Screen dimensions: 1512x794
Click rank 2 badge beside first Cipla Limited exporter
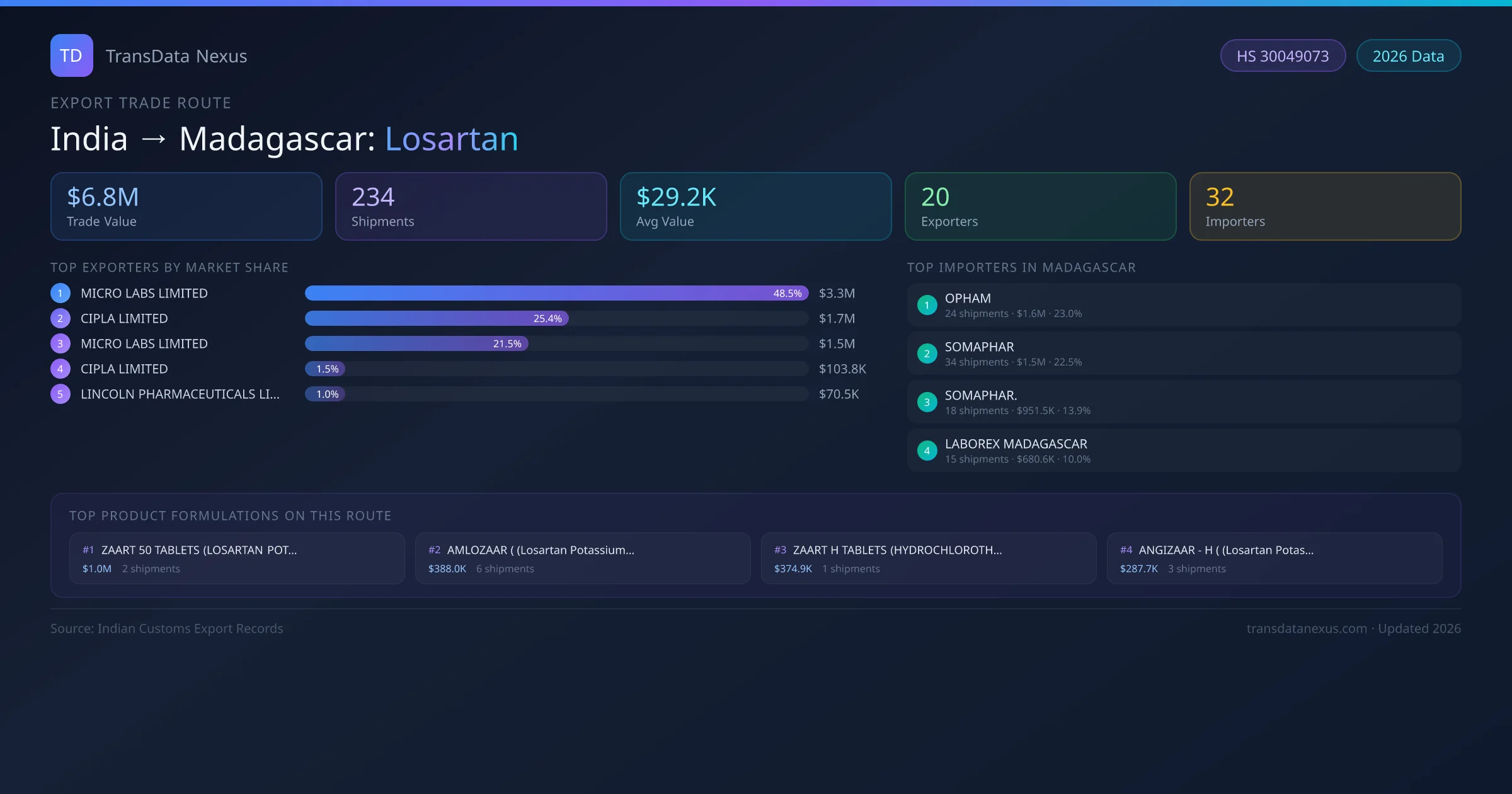[x=60, y=318]
